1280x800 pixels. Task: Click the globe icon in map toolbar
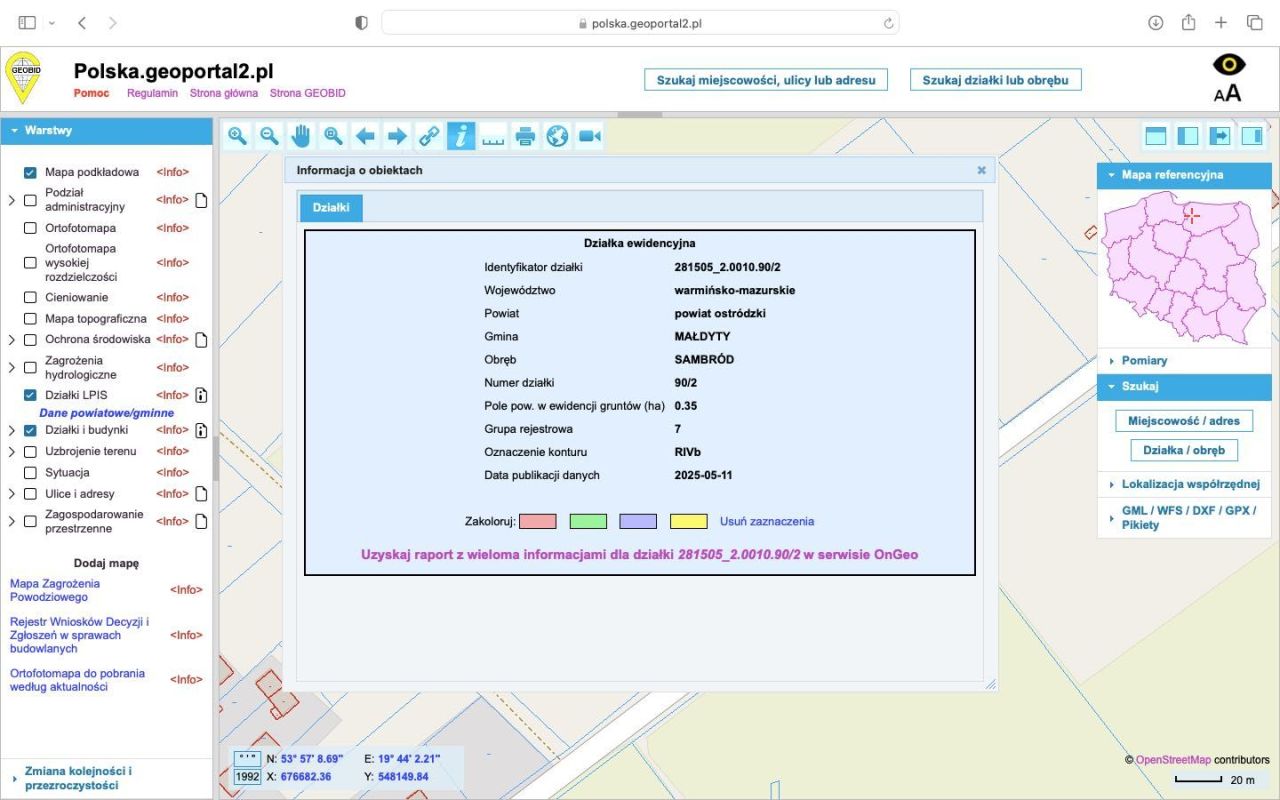point(557,136)
